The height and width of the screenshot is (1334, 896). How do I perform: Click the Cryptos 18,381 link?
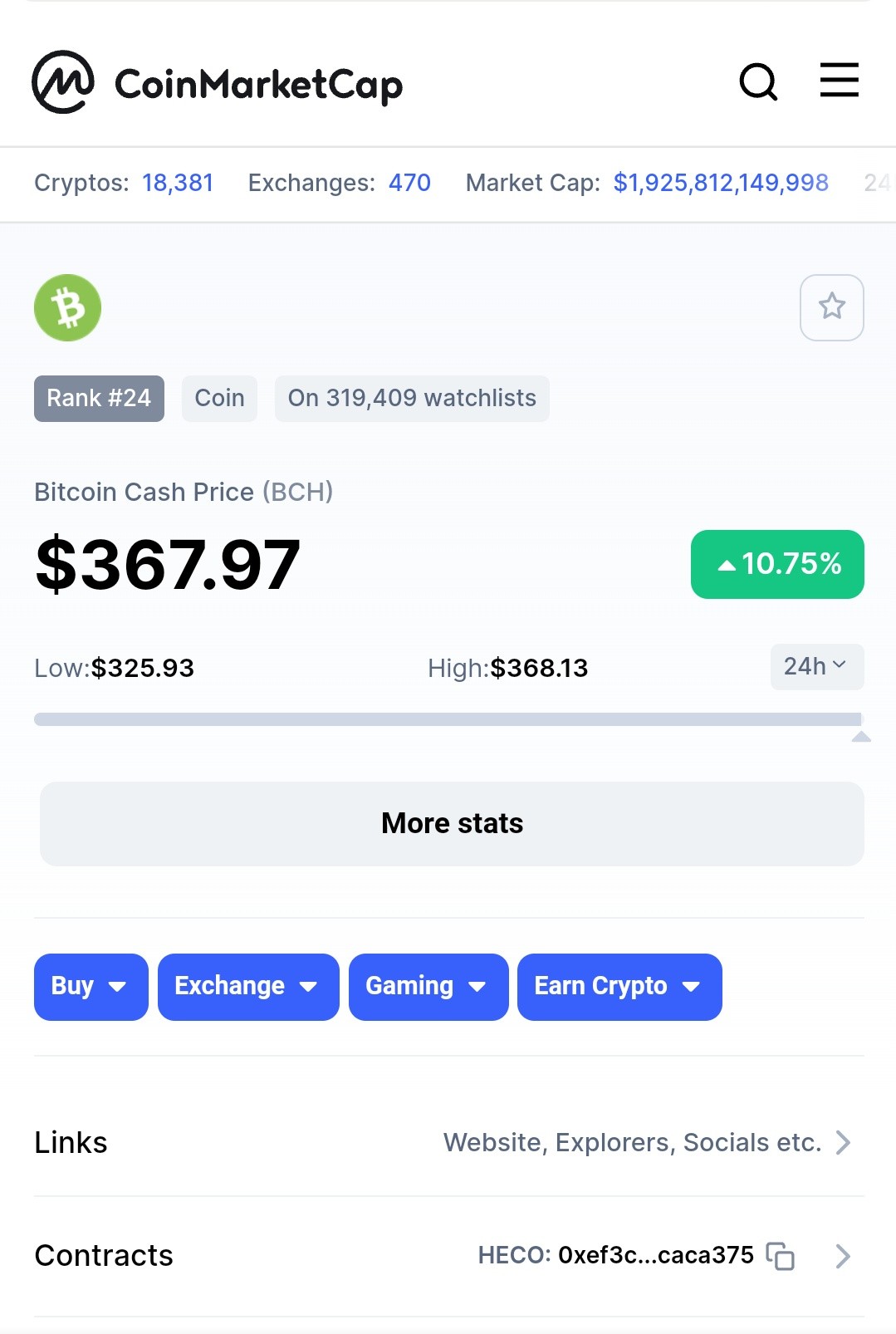click(178, 183)
